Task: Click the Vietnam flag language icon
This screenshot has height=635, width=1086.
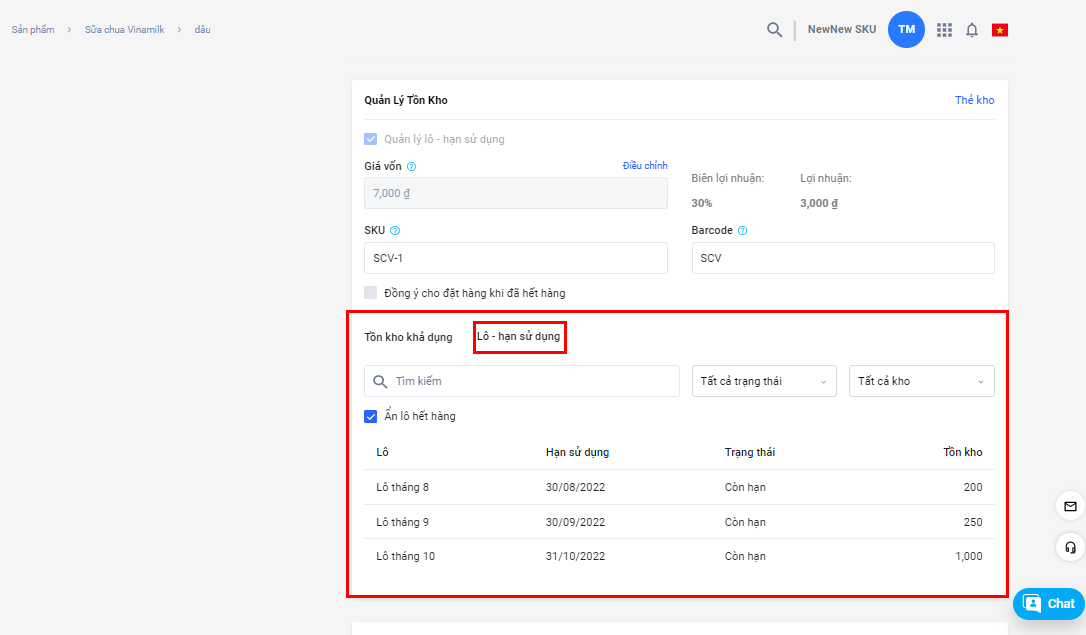Action: click(x=999, y=30)
